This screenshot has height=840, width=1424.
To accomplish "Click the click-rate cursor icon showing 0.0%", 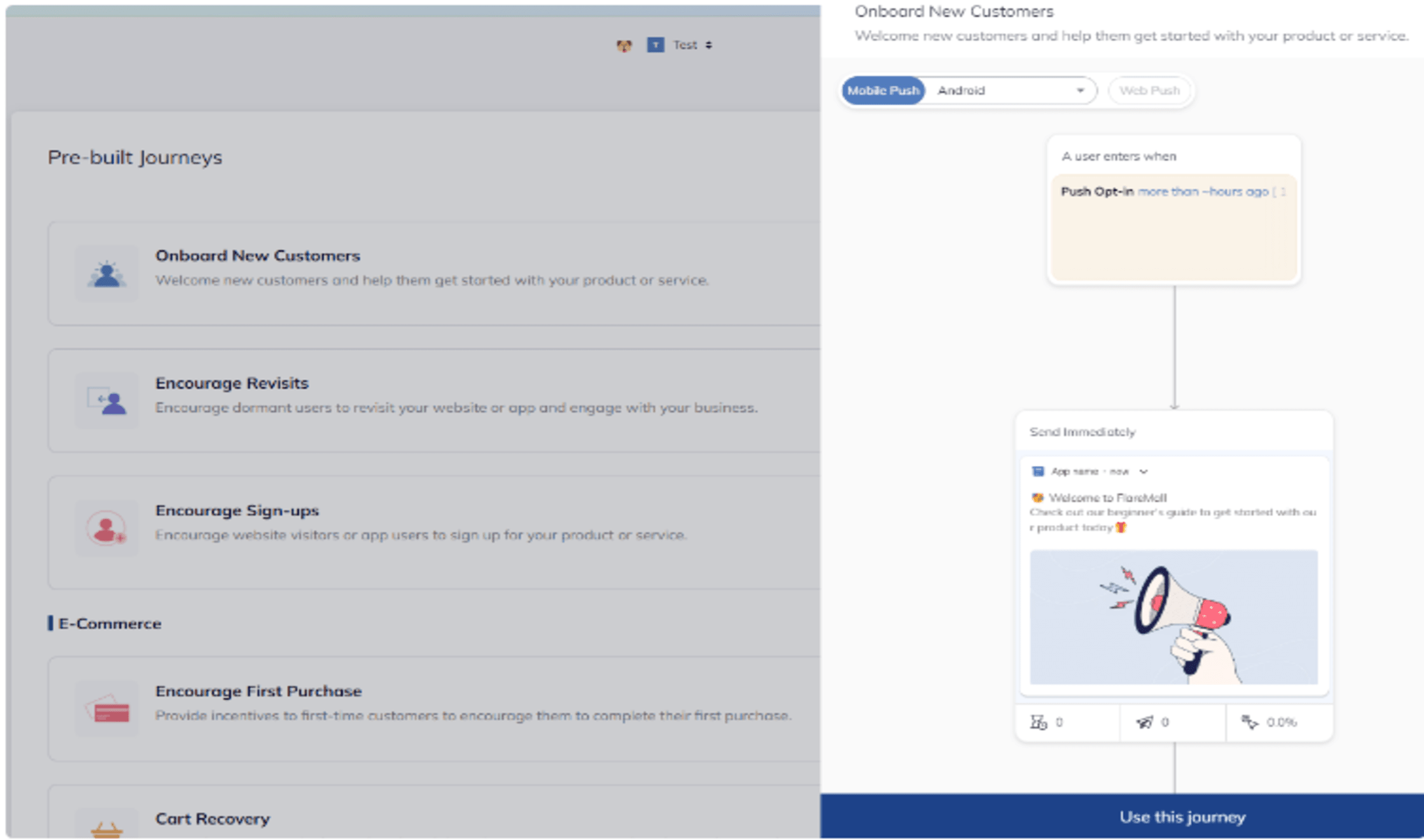I will pos(1252,722).
